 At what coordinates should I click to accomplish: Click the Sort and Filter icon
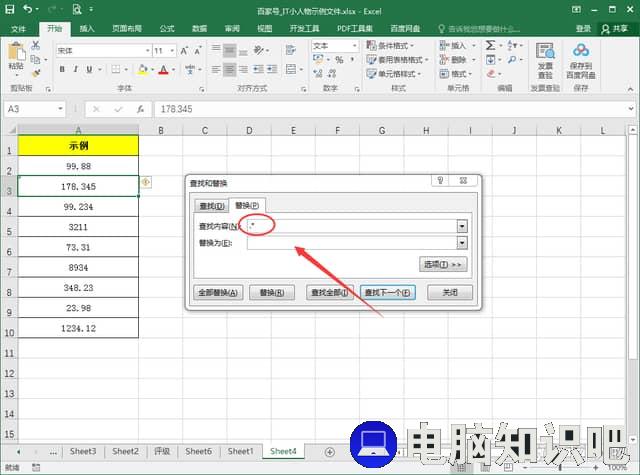tap(512, 45)
